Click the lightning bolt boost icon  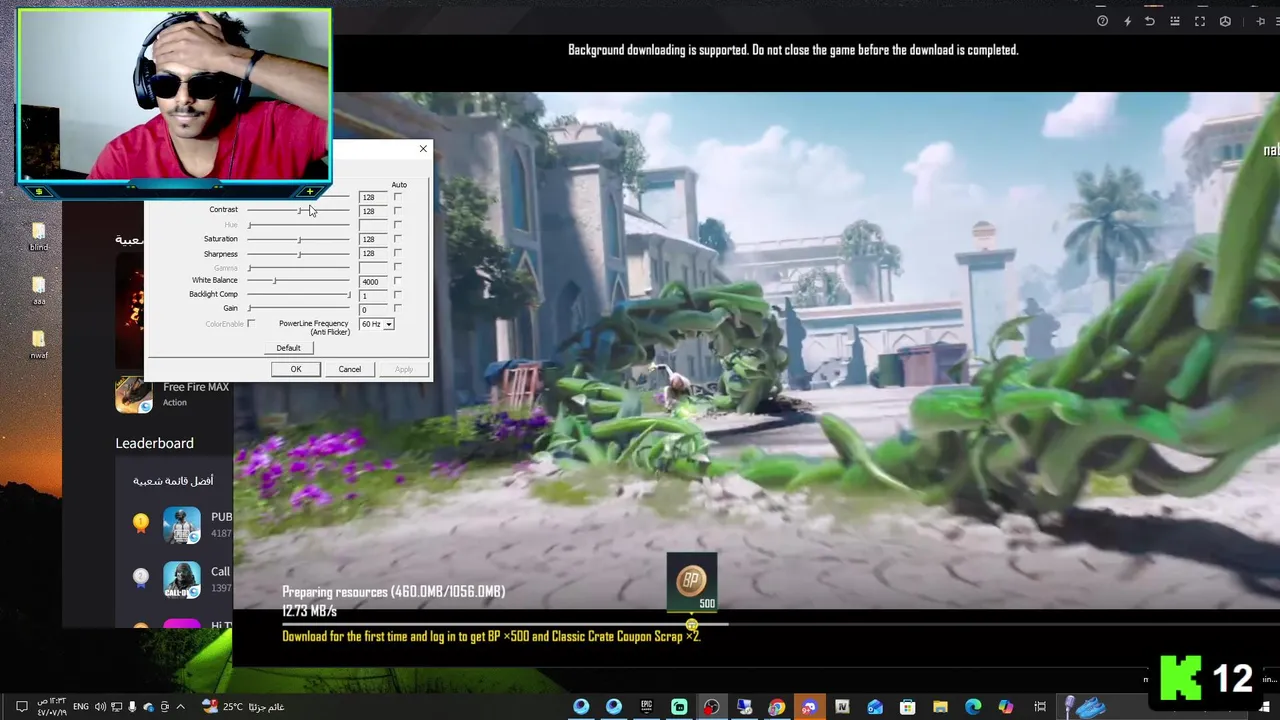coord(1127,21)
